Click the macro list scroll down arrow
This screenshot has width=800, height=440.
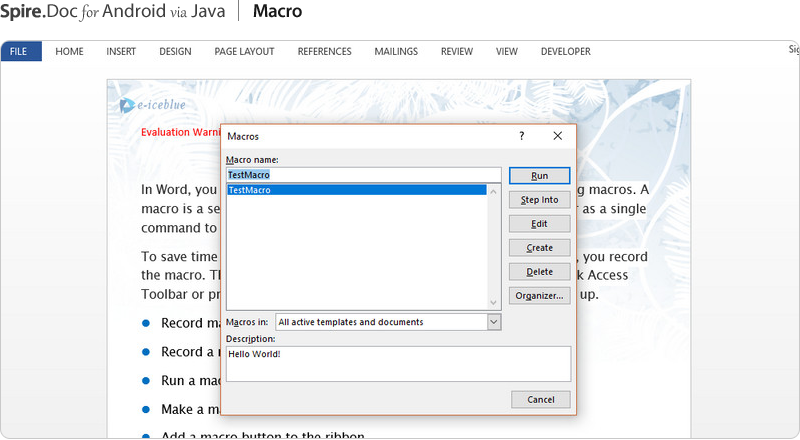[x=493, y=302]
